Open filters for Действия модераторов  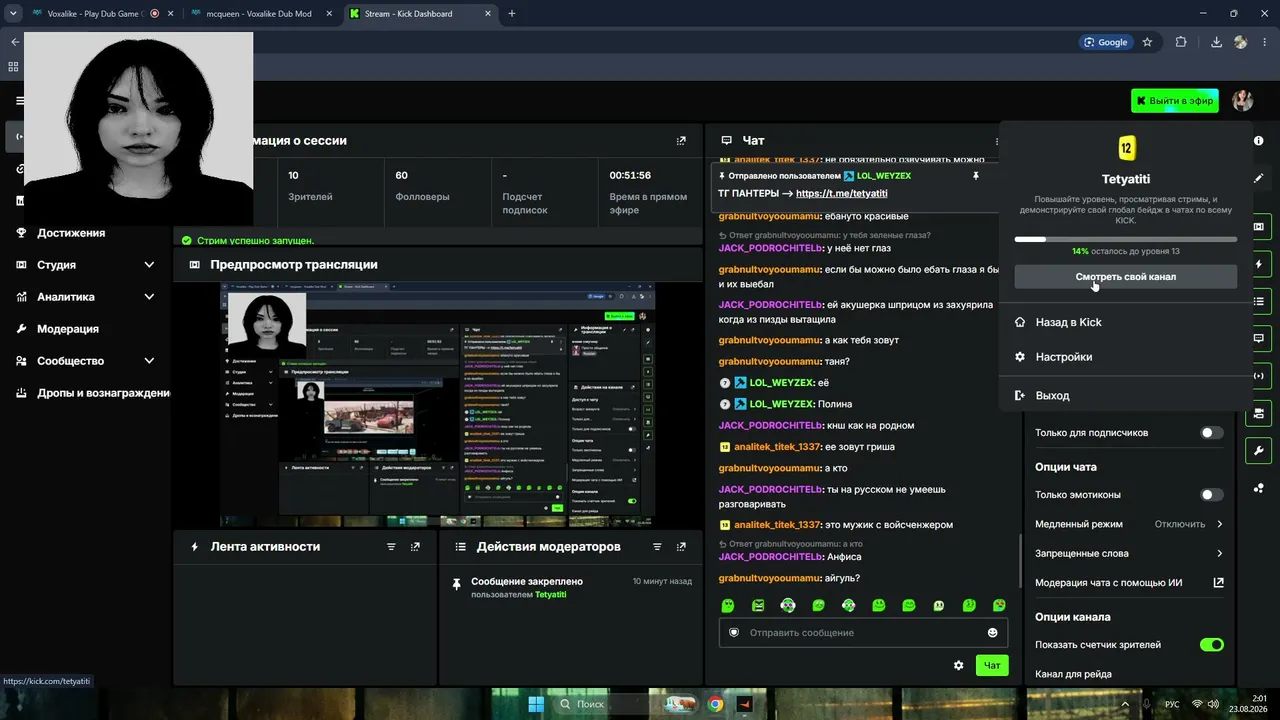coord(657,547)
